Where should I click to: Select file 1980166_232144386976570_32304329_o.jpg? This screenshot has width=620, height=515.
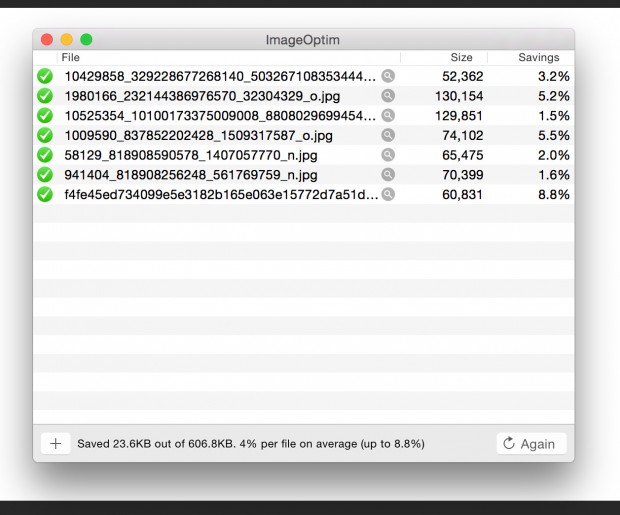202,96
